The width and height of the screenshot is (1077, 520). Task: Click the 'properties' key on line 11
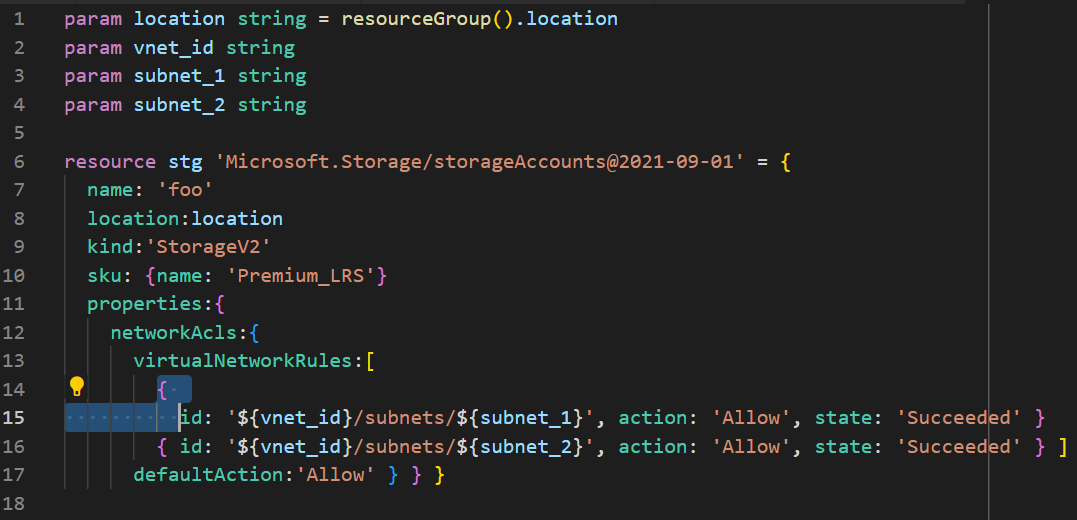145,304
